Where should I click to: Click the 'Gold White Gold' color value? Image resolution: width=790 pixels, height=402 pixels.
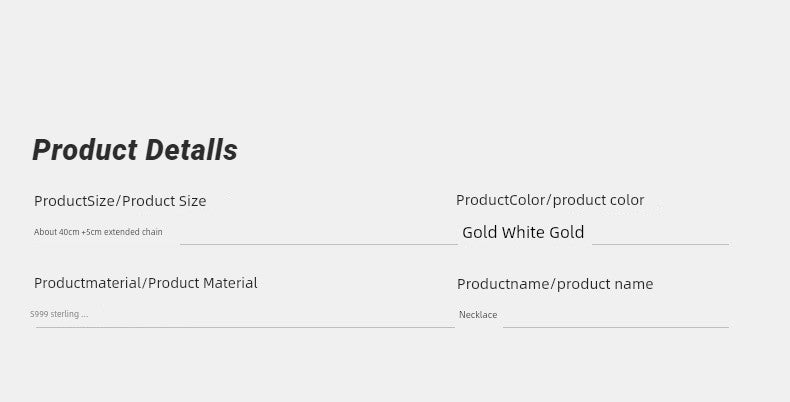click(x=523, y=233)
